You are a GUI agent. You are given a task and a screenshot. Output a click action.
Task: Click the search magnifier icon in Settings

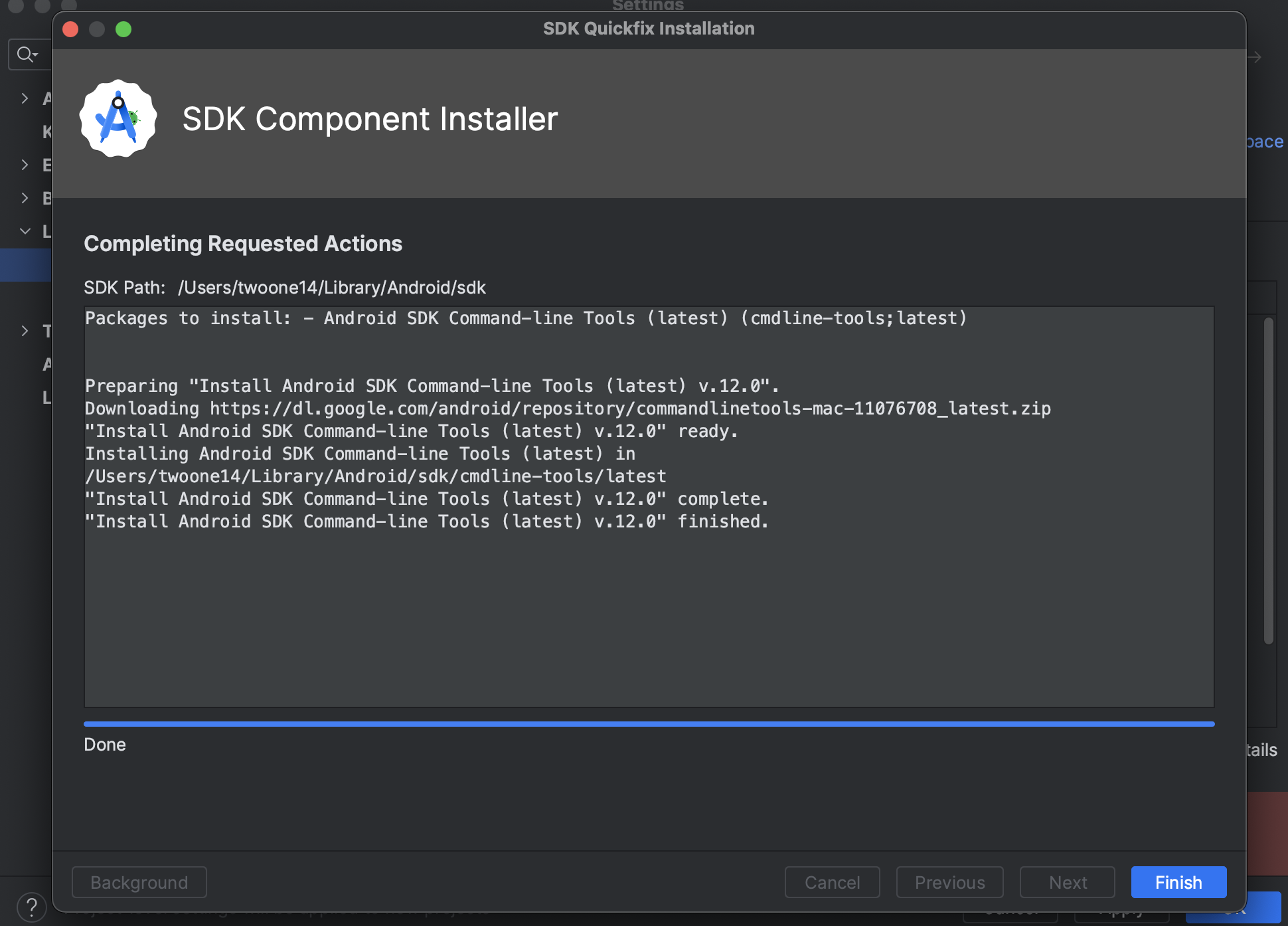[25, 54]
